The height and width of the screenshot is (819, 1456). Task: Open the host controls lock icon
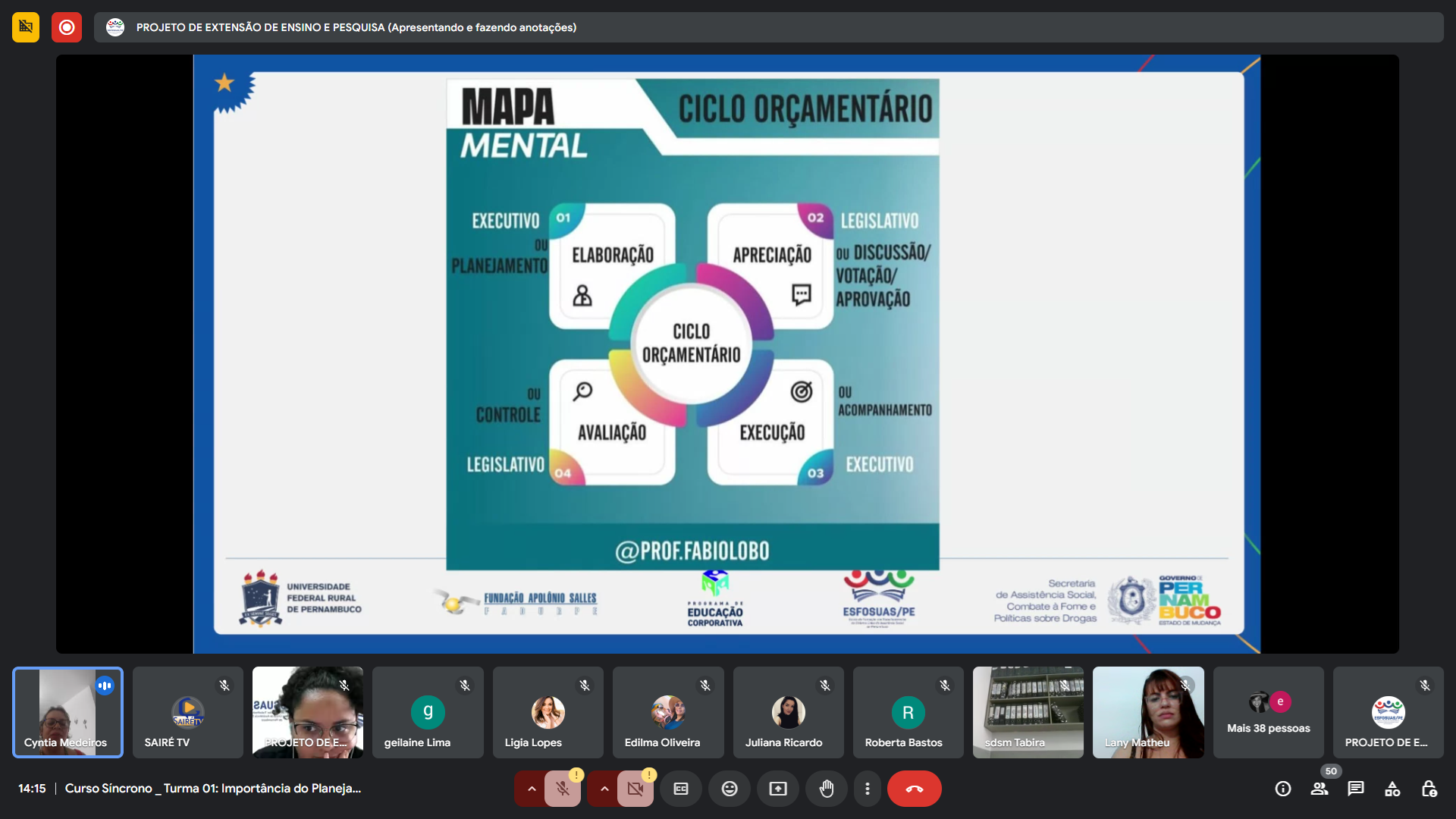click(x=1429, y=789)
